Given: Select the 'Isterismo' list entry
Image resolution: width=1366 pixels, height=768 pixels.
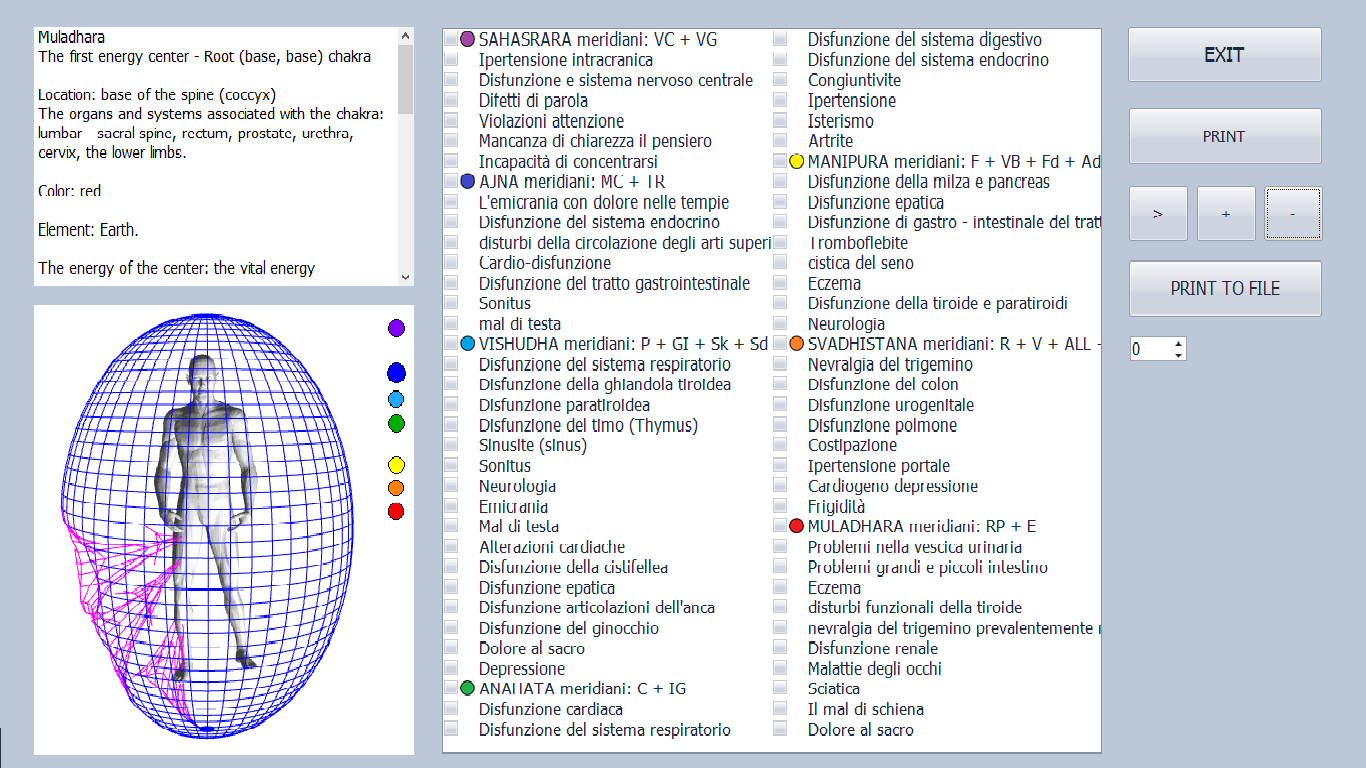Looking at the screenshot, I should (840, 121).
